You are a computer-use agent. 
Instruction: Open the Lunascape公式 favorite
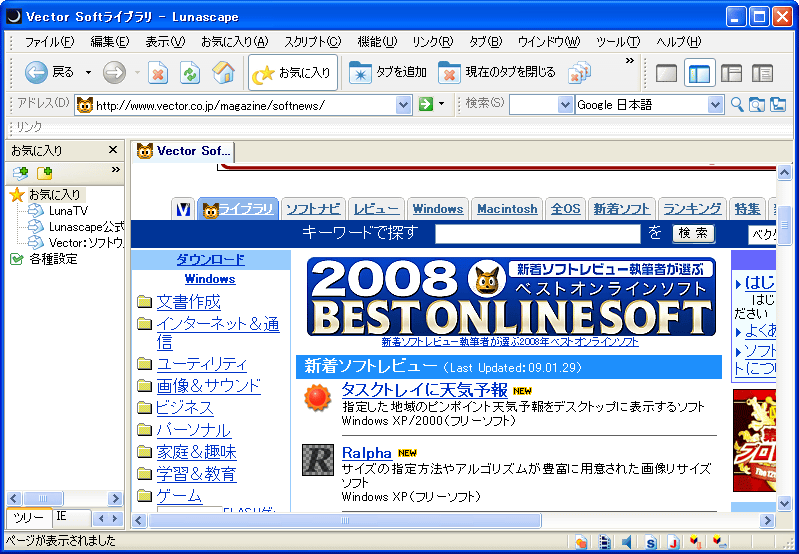pyautogui.click(x=86, y=226)
